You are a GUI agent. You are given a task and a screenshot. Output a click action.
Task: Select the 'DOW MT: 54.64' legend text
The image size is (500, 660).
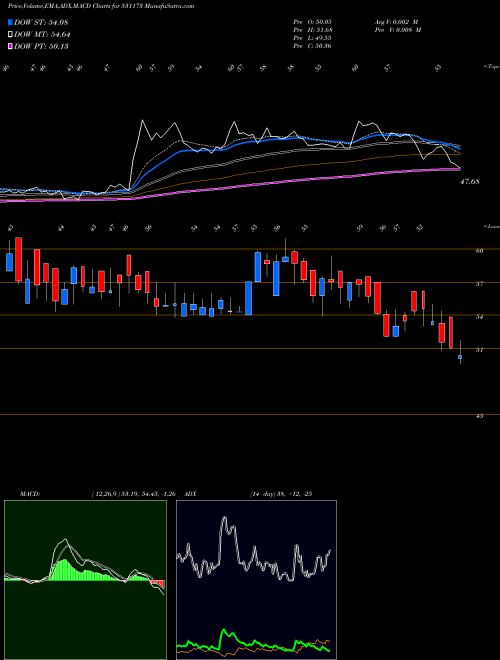coord(42,35)
